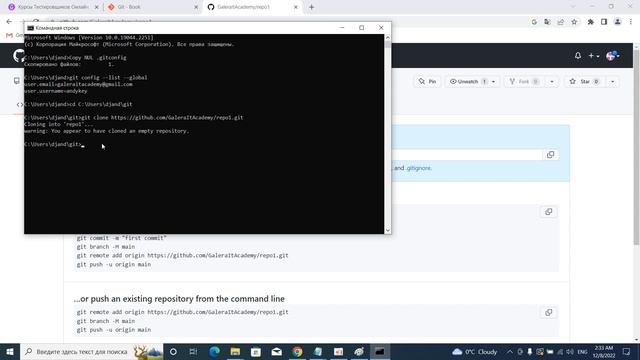Image resolution: width=640 pixels, height=360 pixels.
Task: Click the 'git commit -m "first commit"' line
Action: 121,238
